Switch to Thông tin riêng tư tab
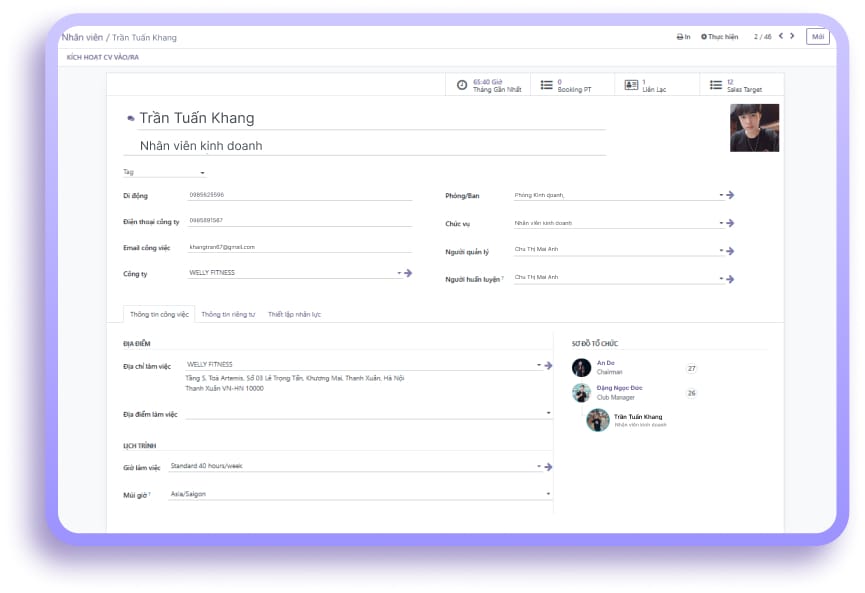 pos(228,314)
